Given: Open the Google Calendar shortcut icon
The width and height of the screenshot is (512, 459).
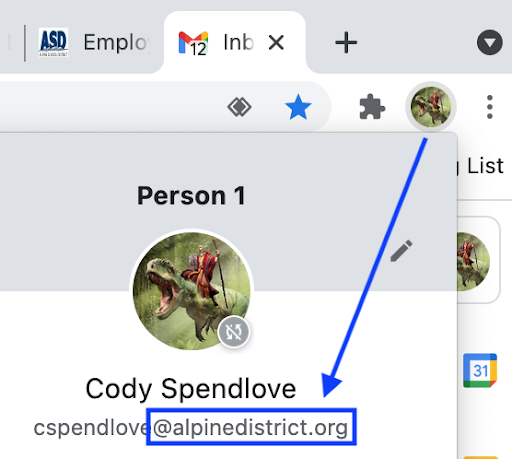Looking at the screenshot, I should 480,370.
